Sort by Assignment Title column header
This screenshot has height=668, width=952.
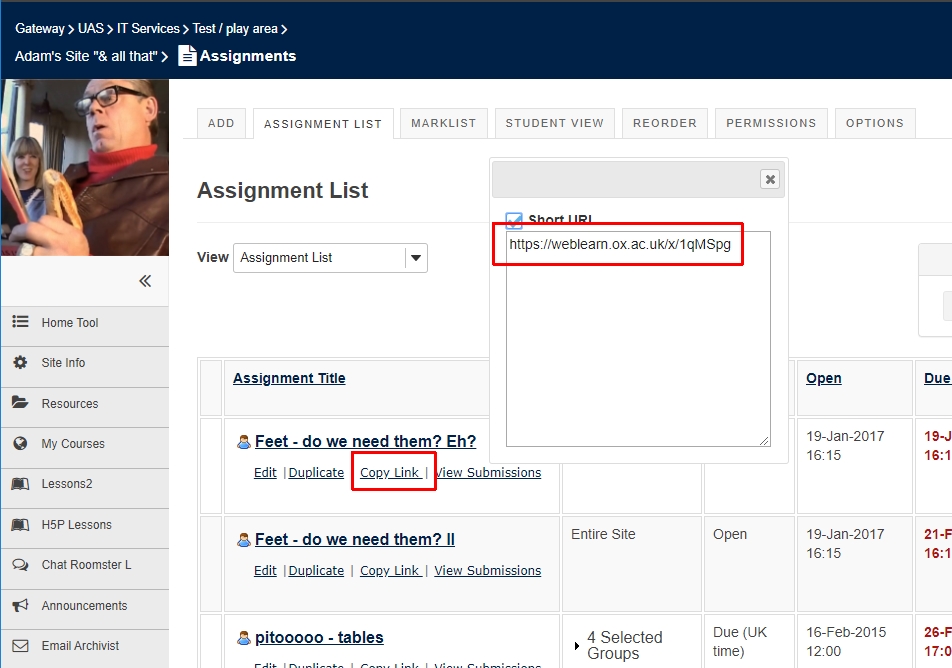click(289, 378)
